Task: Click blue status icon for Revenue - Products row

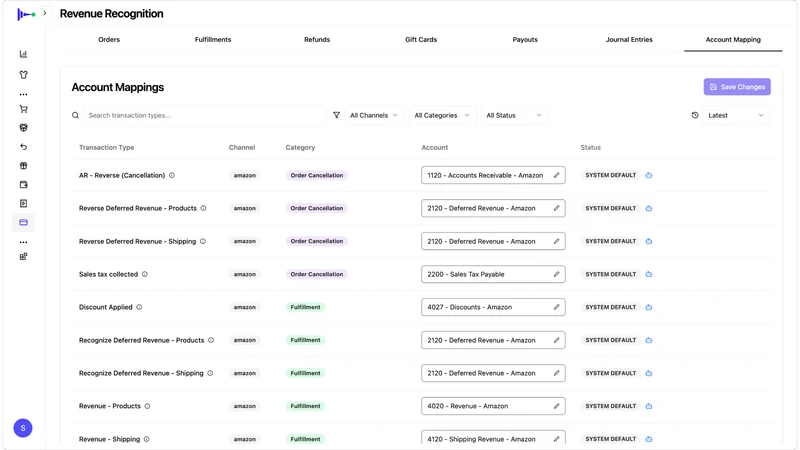Action: (x=649, y=406)
